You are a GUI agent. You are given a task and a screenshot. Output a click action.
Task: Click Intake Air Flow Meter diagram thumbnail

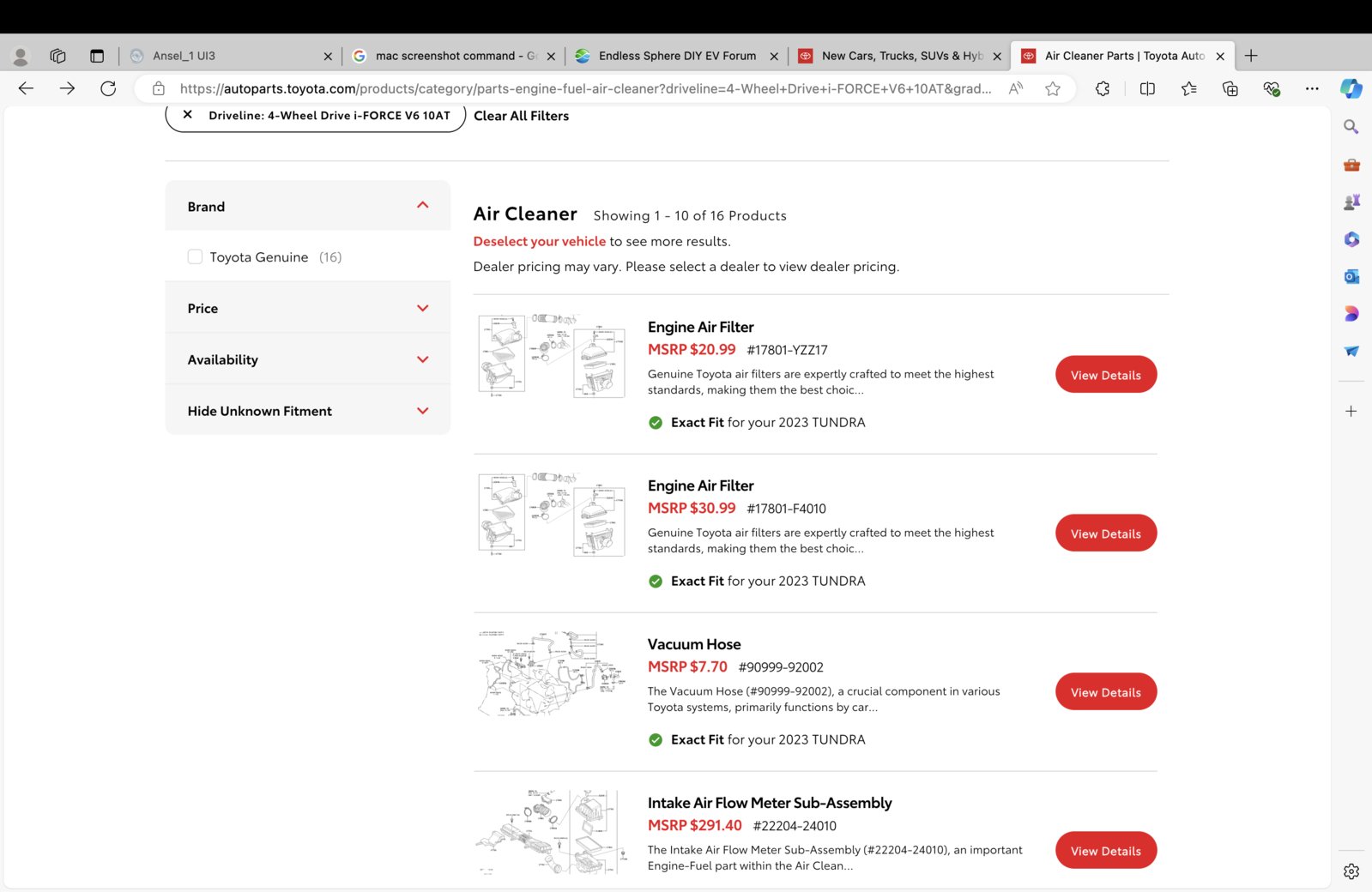[552, 832]
